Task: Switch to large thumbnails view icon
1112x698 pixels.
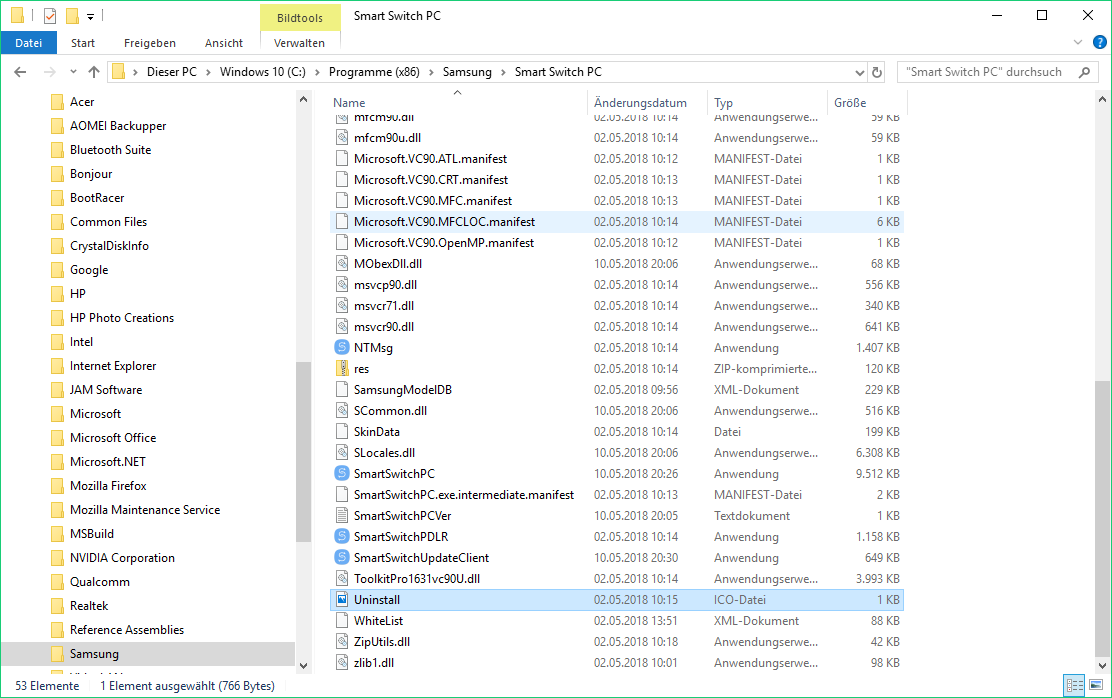Action: pyautogui.click(x=1096, y=685)
